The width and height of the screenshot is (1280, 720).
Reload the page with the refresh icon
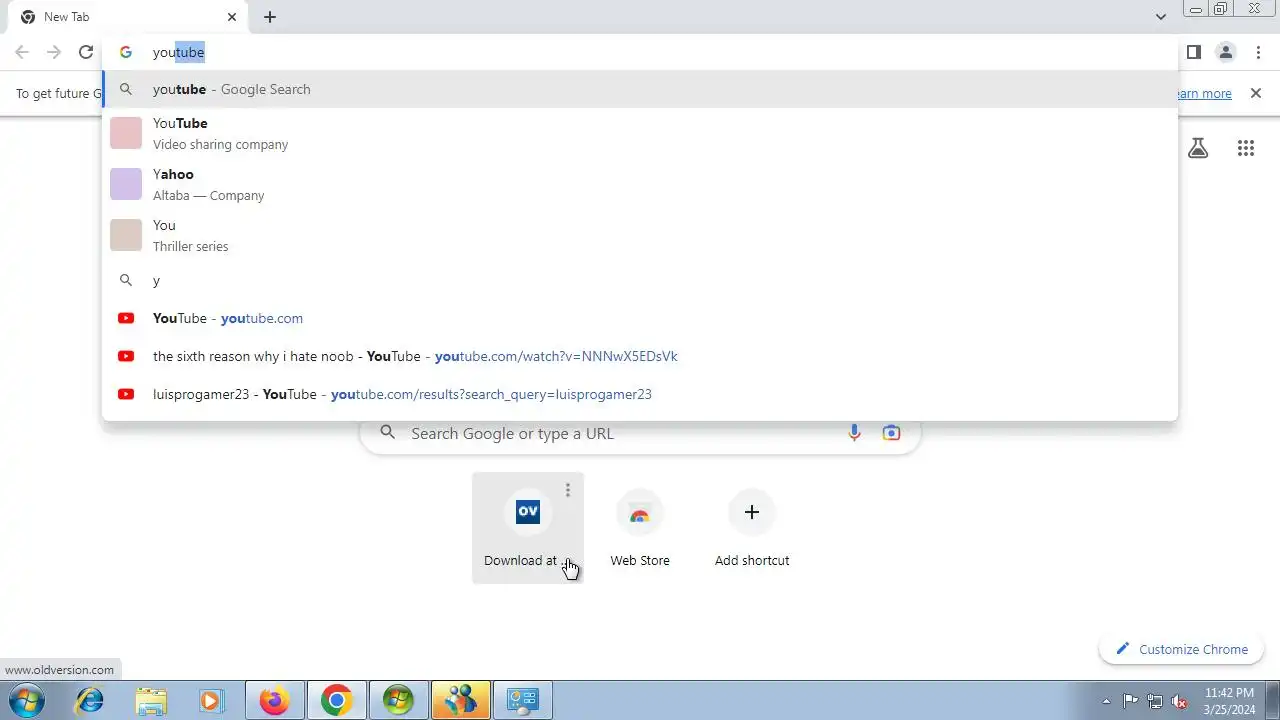pos(86,52)
